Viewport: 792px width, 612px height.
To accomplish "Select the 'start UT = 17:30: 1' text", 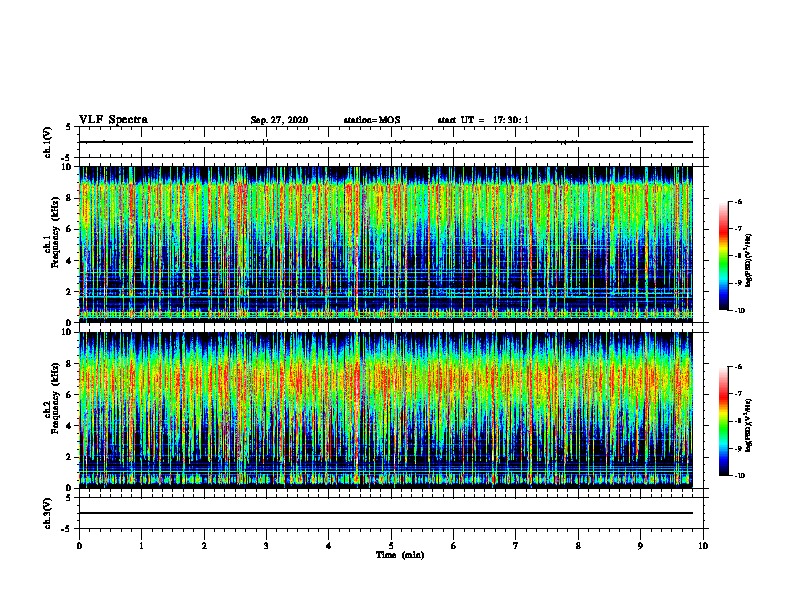I will (x=483, y=120).
